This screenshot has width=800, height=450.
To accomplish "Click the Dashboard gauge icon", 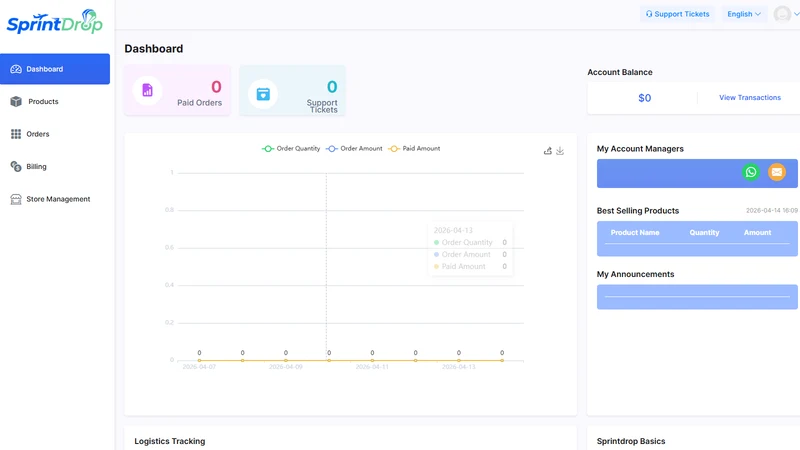I will [16, 69].
